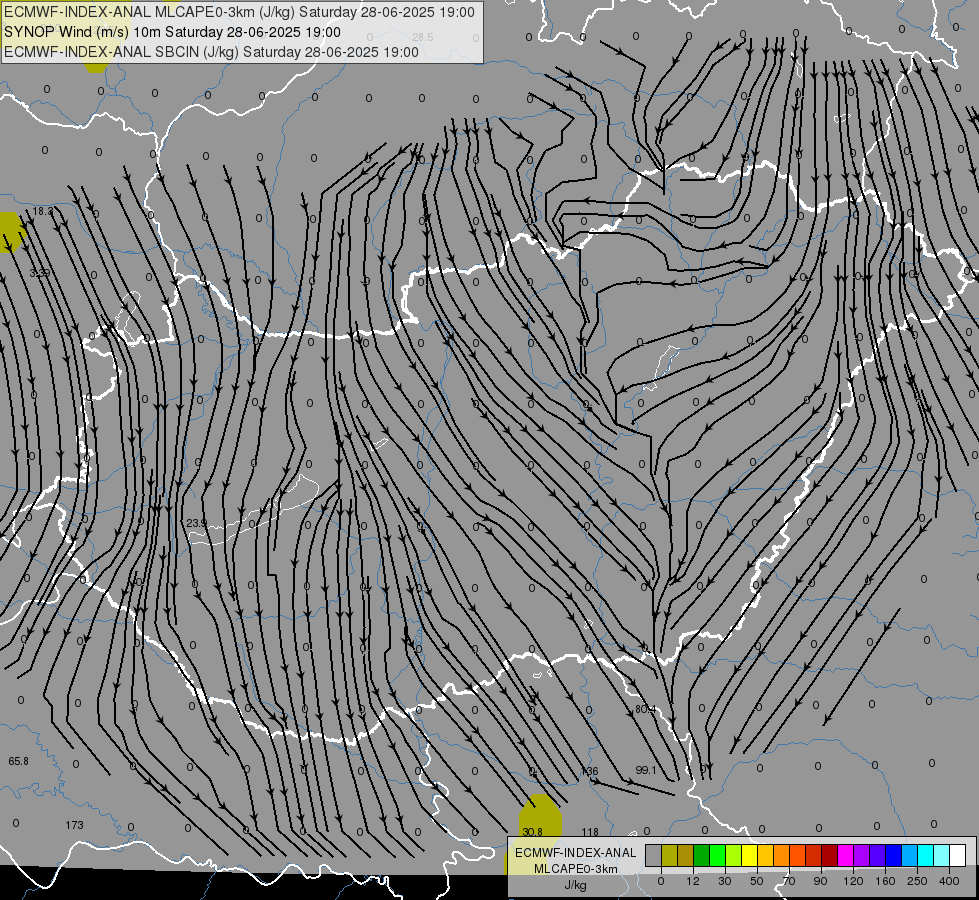Click the map value 118

[x=590, y=832]
